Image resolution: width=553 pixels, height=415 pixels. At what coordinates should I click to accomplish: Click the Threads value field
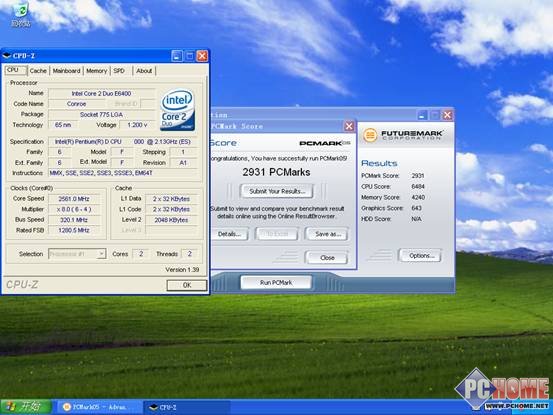point(189,254)
